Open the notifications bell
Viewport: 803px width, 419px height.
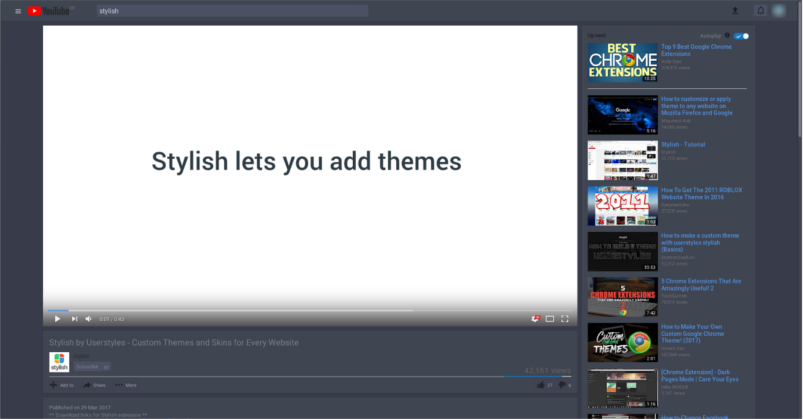tap(760, 11)
